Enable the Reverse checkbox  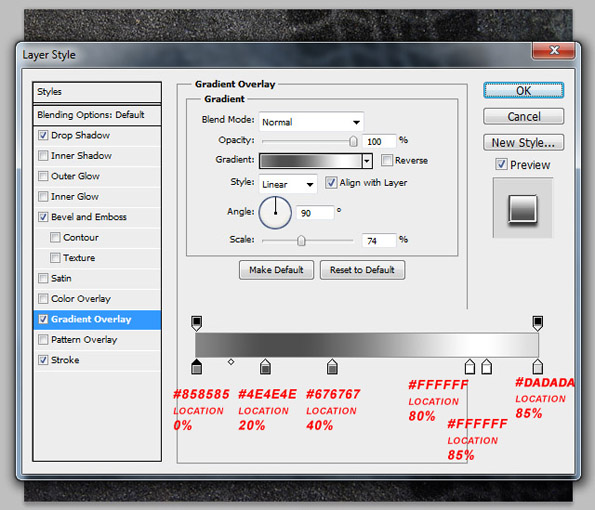(x=387, y=160)
